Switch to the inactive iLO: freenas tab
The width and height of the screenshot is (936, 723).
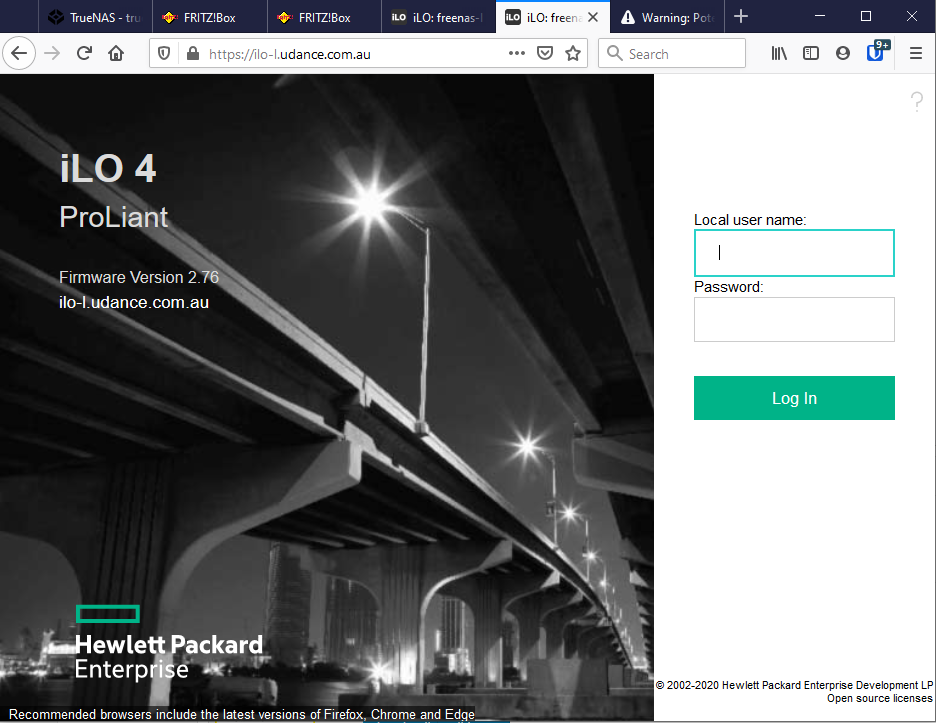pos(439,17)
